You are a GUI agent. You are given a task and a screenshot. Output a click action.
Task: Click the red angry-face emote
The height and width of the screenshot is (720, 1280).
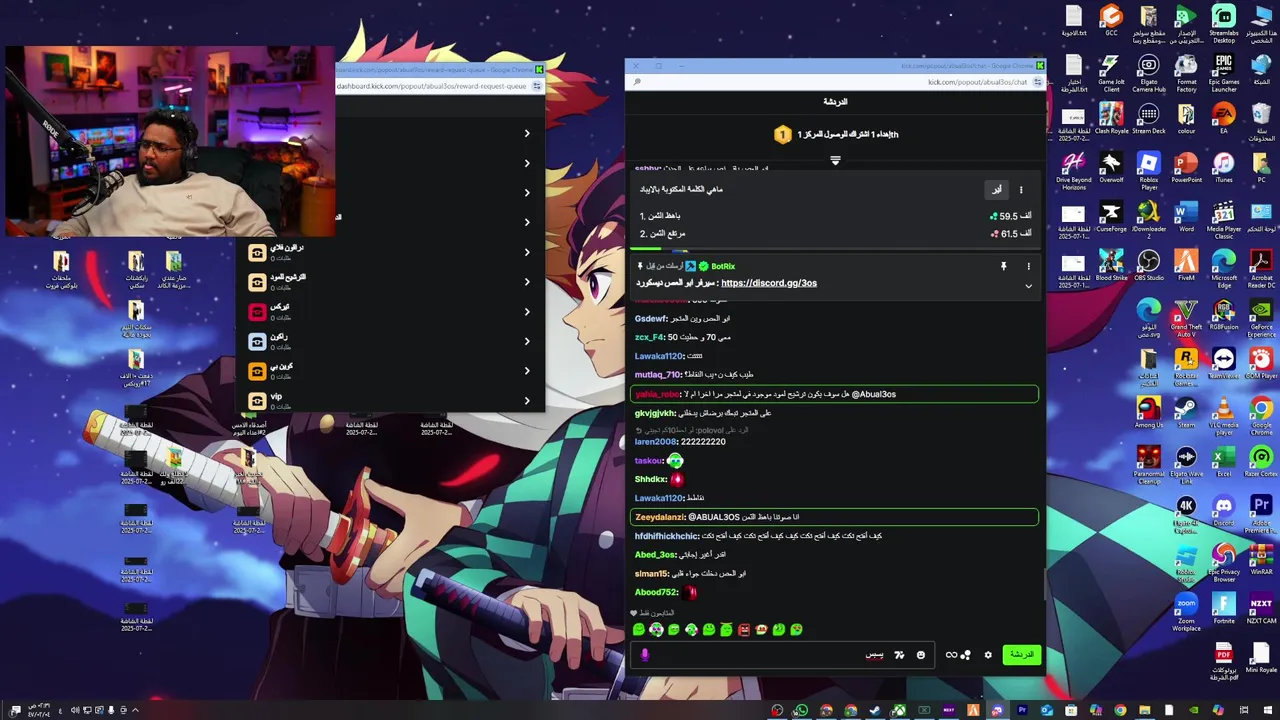pos(743,629)
